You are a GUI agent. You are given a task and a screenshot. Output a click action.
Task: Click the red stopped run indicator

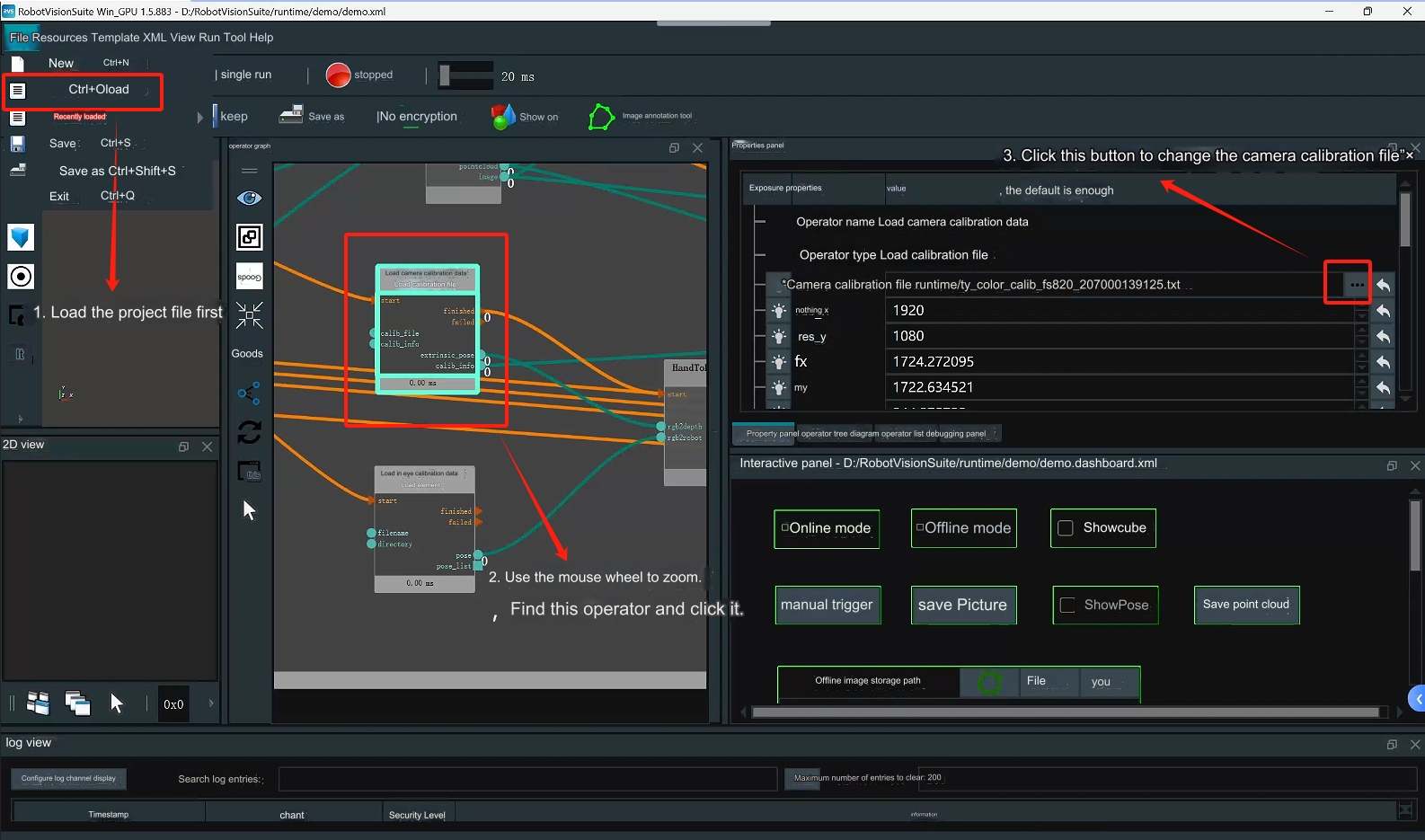(x=338, y=75)
